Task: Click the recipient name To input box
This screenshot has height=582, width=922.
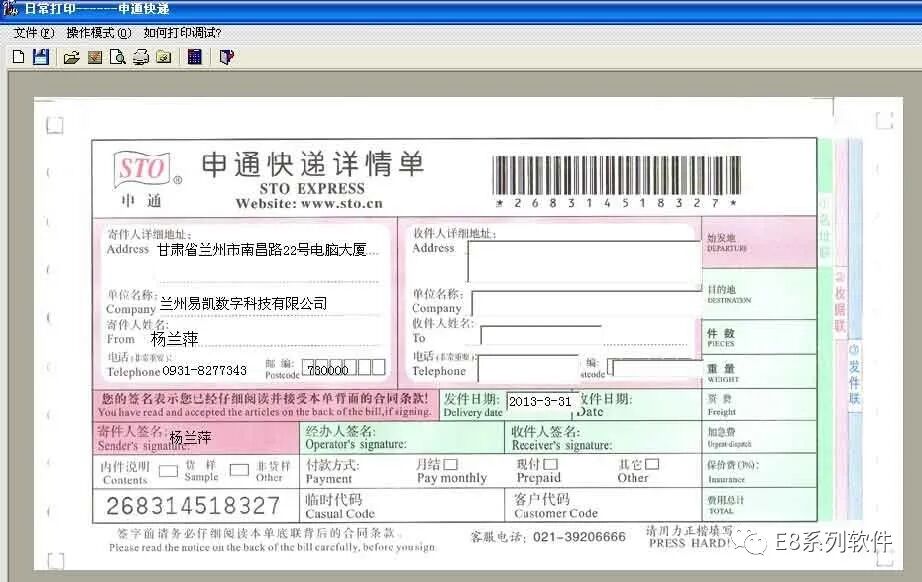Action: [x=541, y=336]
